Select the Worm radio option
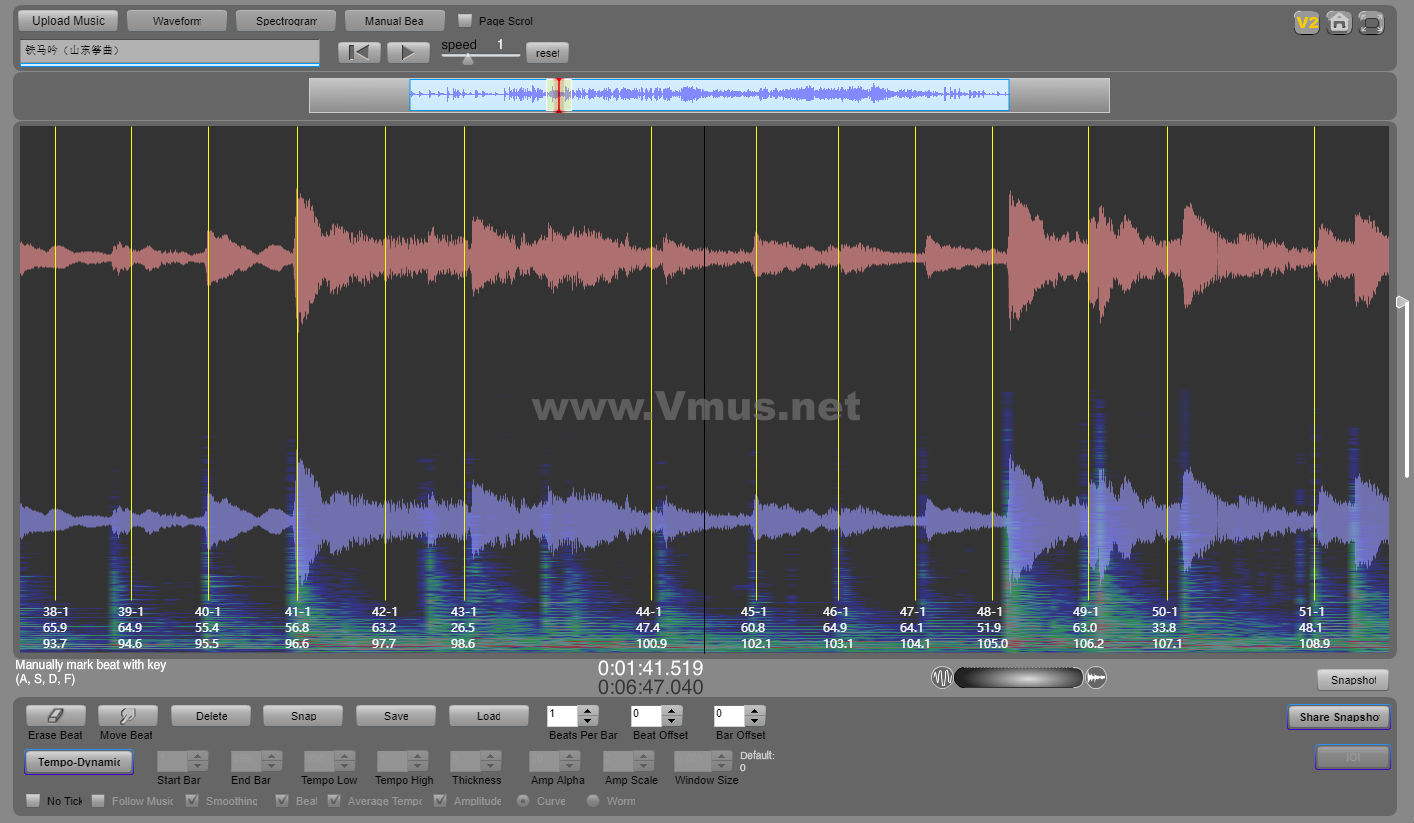This screenshot has width=1414, height=823. pos(593,800)
